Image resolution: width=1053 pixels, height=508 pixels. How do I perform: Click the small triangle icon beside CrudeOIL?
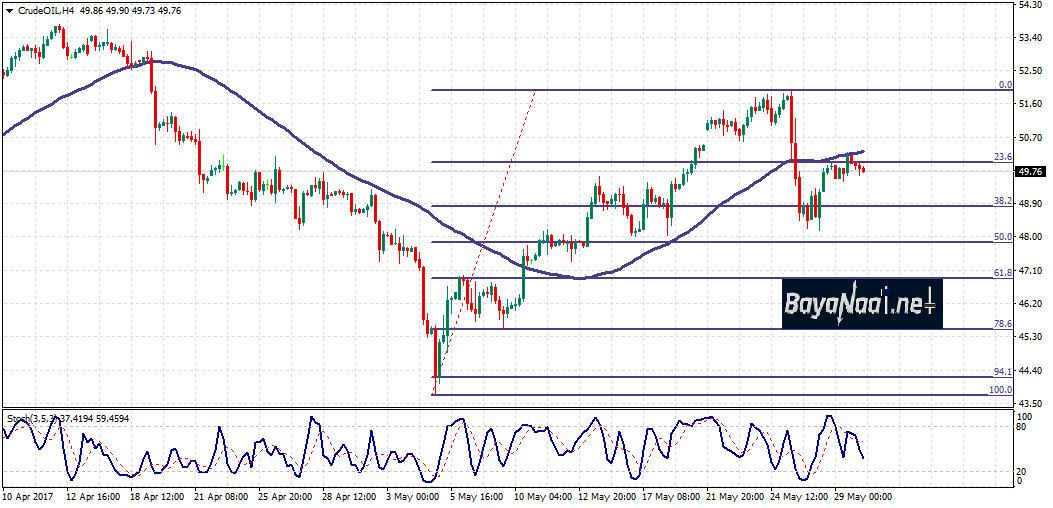pos(9,10)
